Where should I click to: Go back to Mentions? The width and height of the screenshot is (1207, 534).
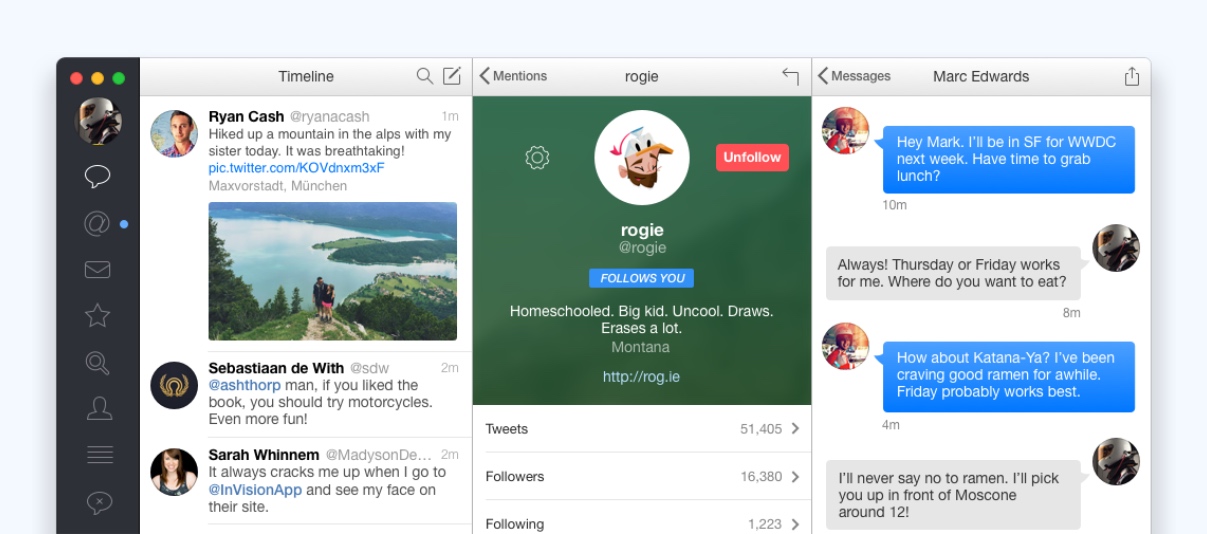513,76
